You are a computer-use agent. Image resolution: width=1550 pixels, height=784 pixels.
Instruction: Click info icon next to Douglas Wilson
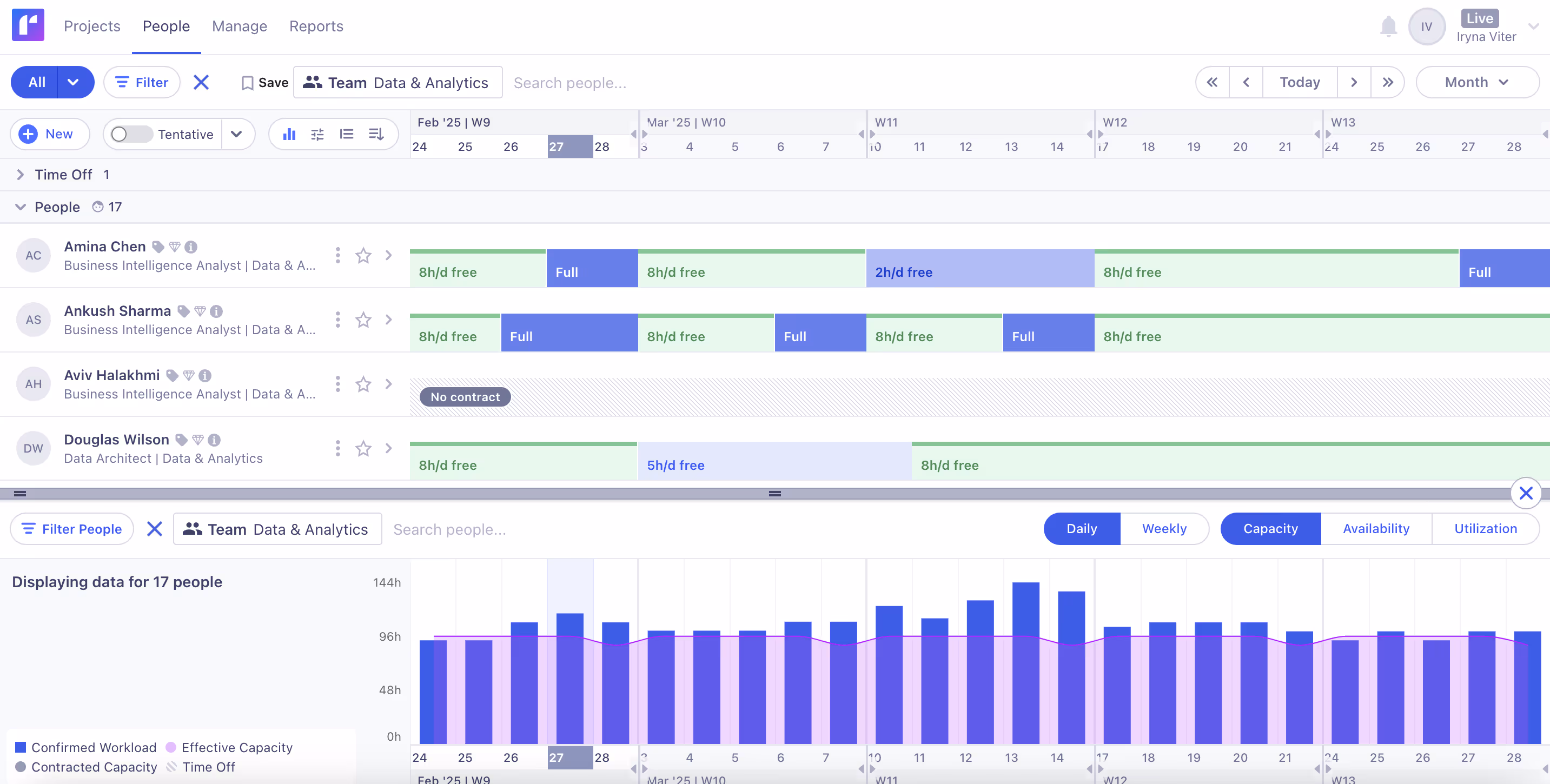[x=214, y=440]
